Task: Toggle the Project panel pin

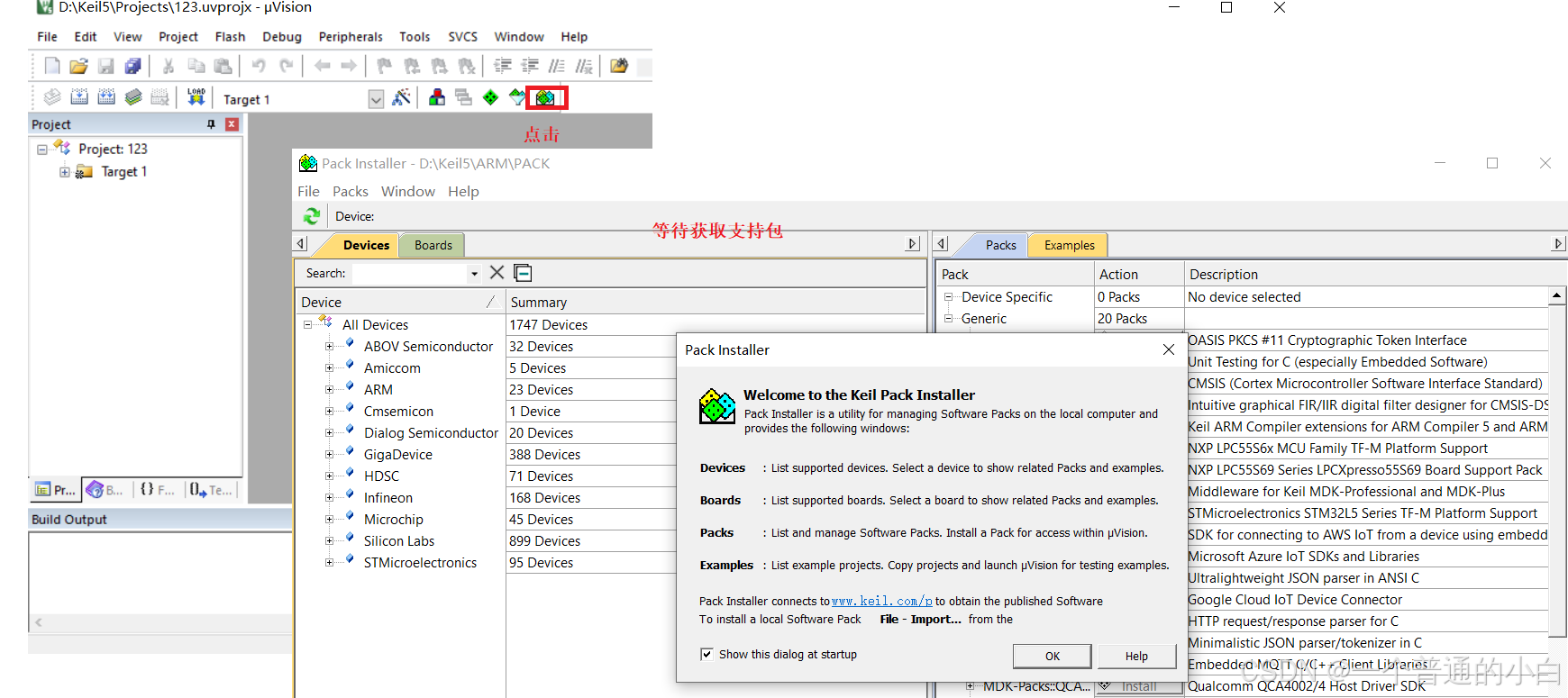Action: click(211, 124)
